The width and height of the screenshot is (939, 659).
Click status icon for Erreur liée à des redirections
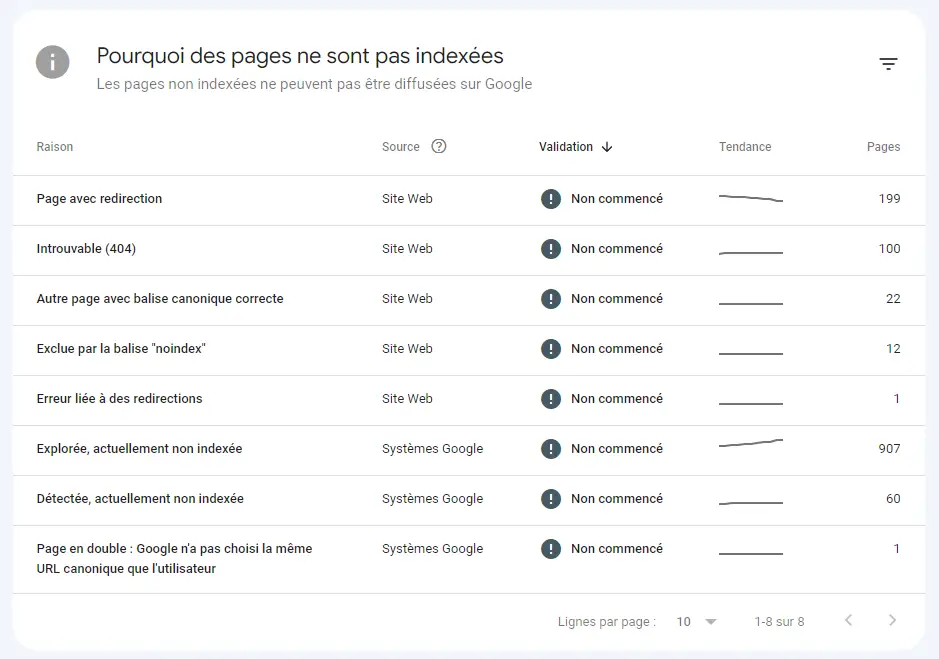(x=550, y=399)
